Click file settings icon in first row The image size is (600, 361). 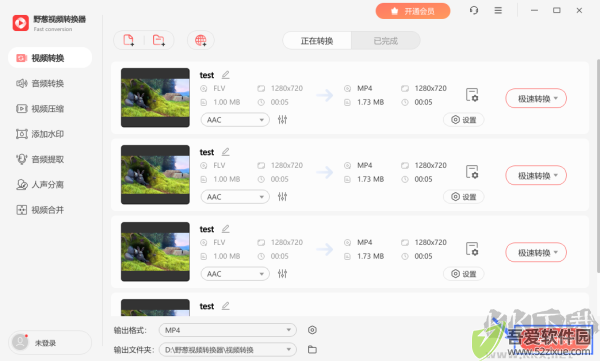point(472,95)
